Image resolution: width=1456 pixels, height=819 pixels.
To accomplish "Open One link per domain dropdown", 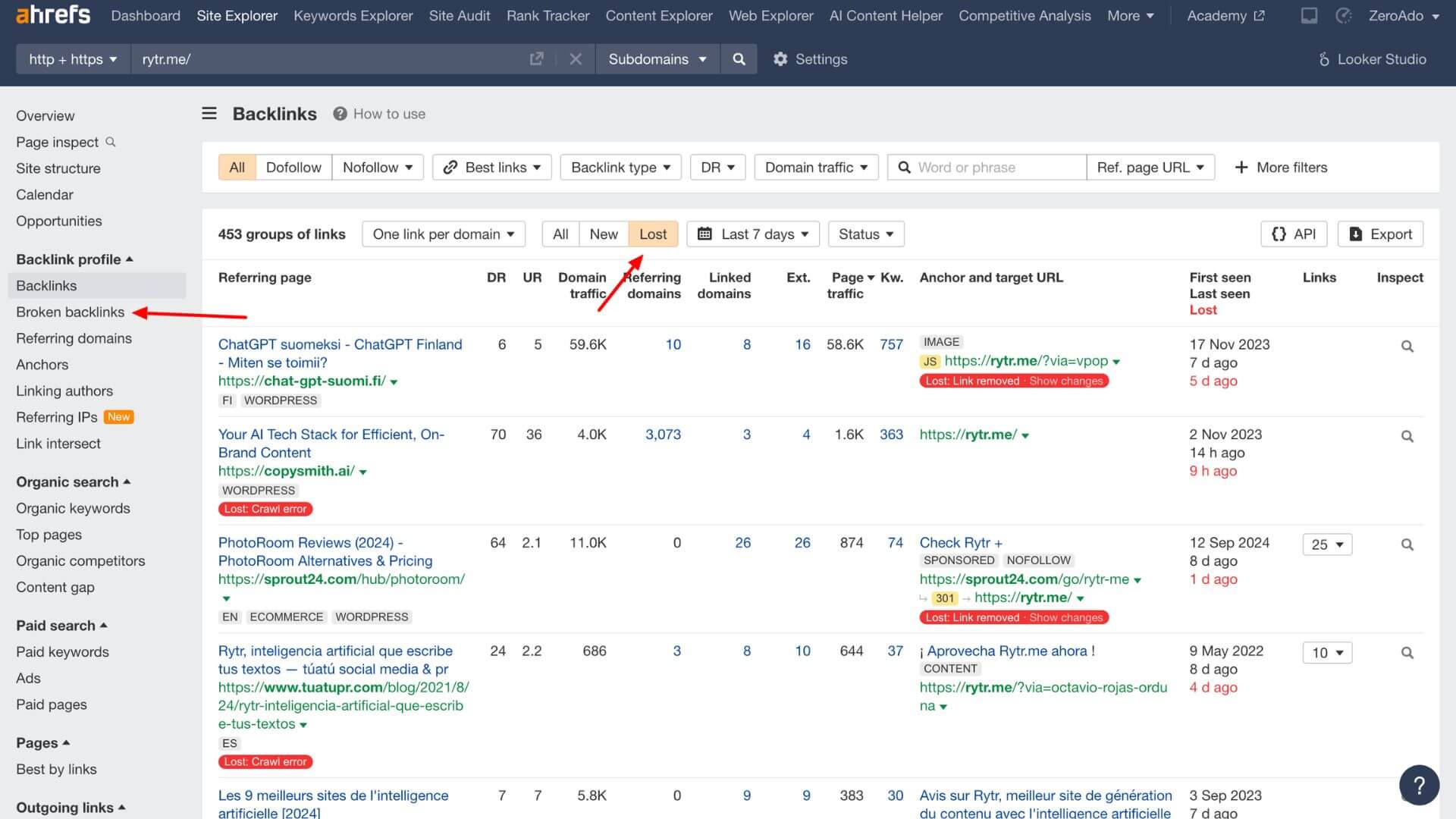I will (444, 234).
